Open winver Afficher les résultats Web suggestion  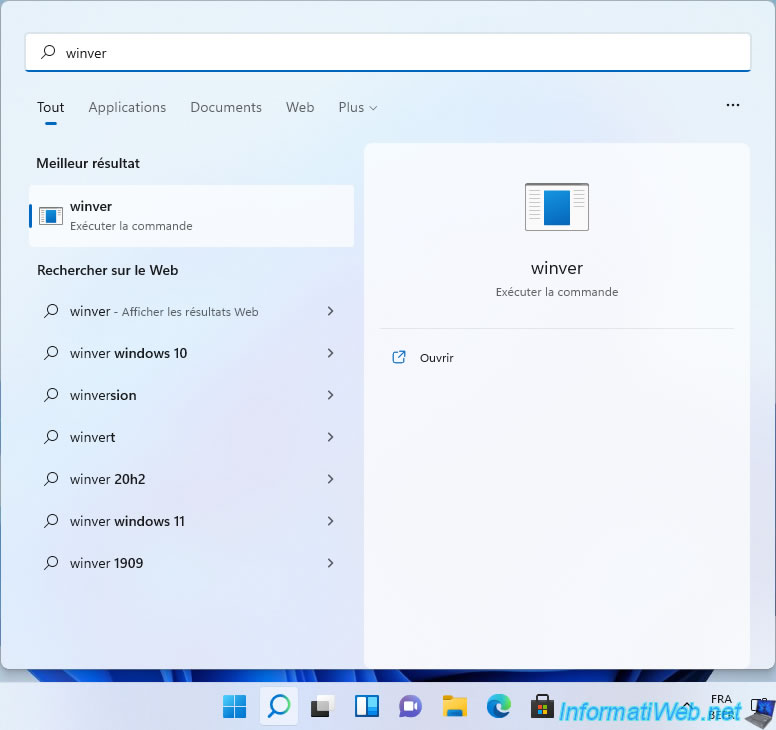click(x=192, y=311)
